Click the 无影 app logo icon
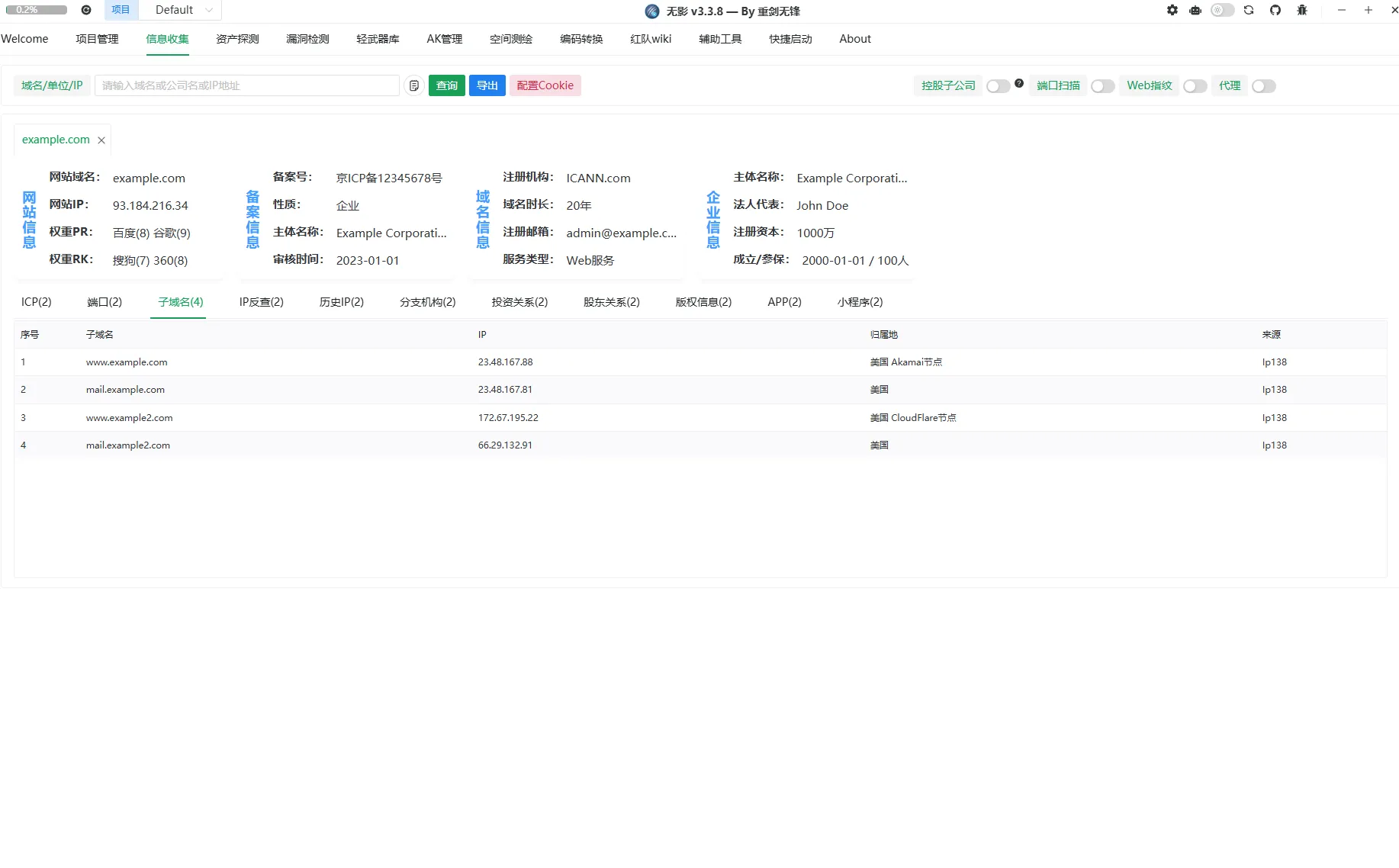This screenshot has height=868, width=1399. pos(652,11)
